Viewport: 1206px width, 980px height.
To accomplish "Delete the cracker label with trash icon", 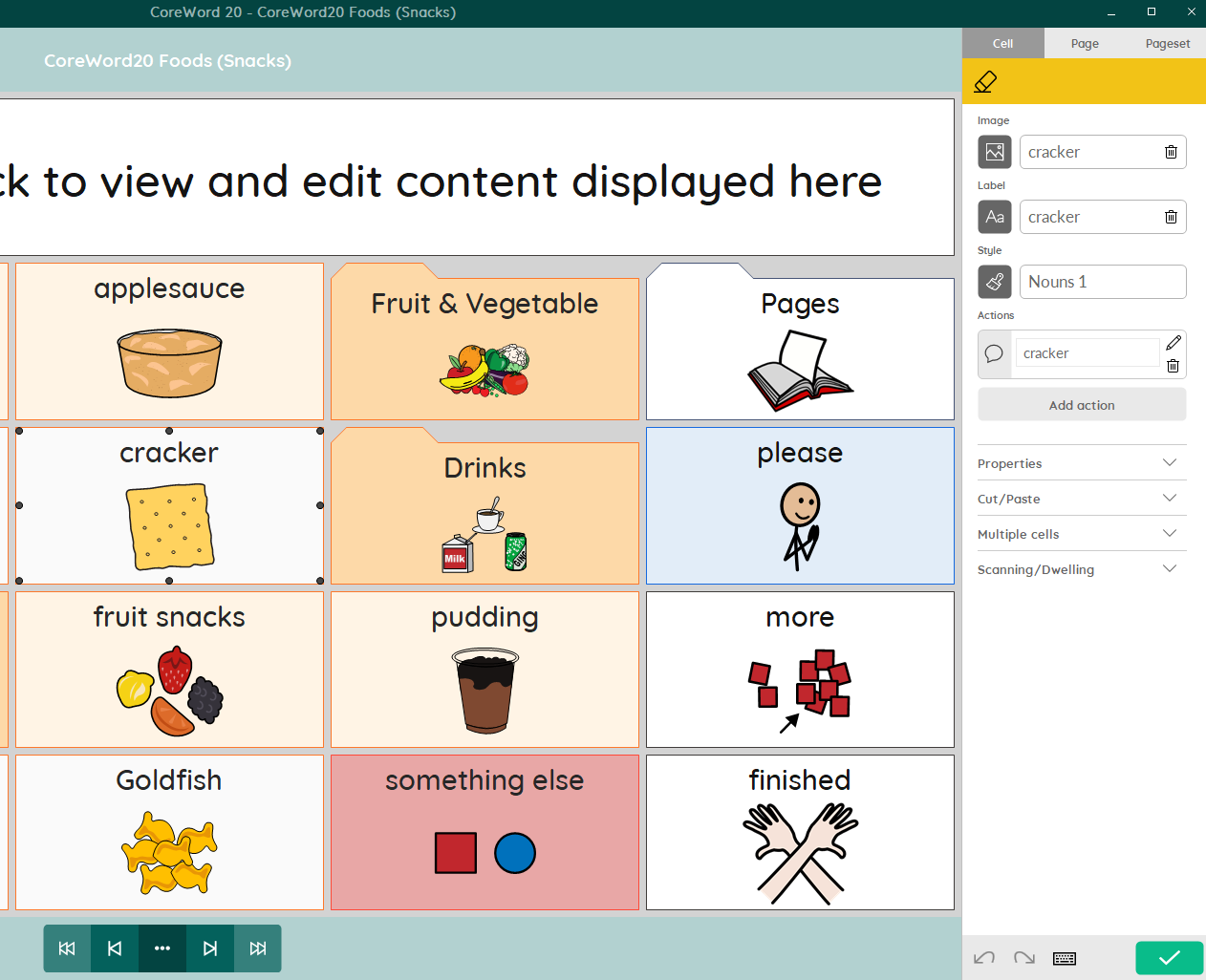I will pyautogui.click(x=1171, y=217).
